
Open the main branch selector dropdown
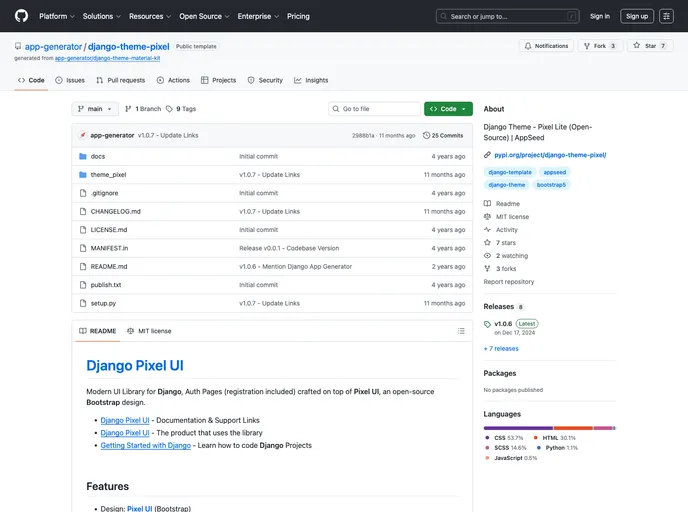point(95,109)
